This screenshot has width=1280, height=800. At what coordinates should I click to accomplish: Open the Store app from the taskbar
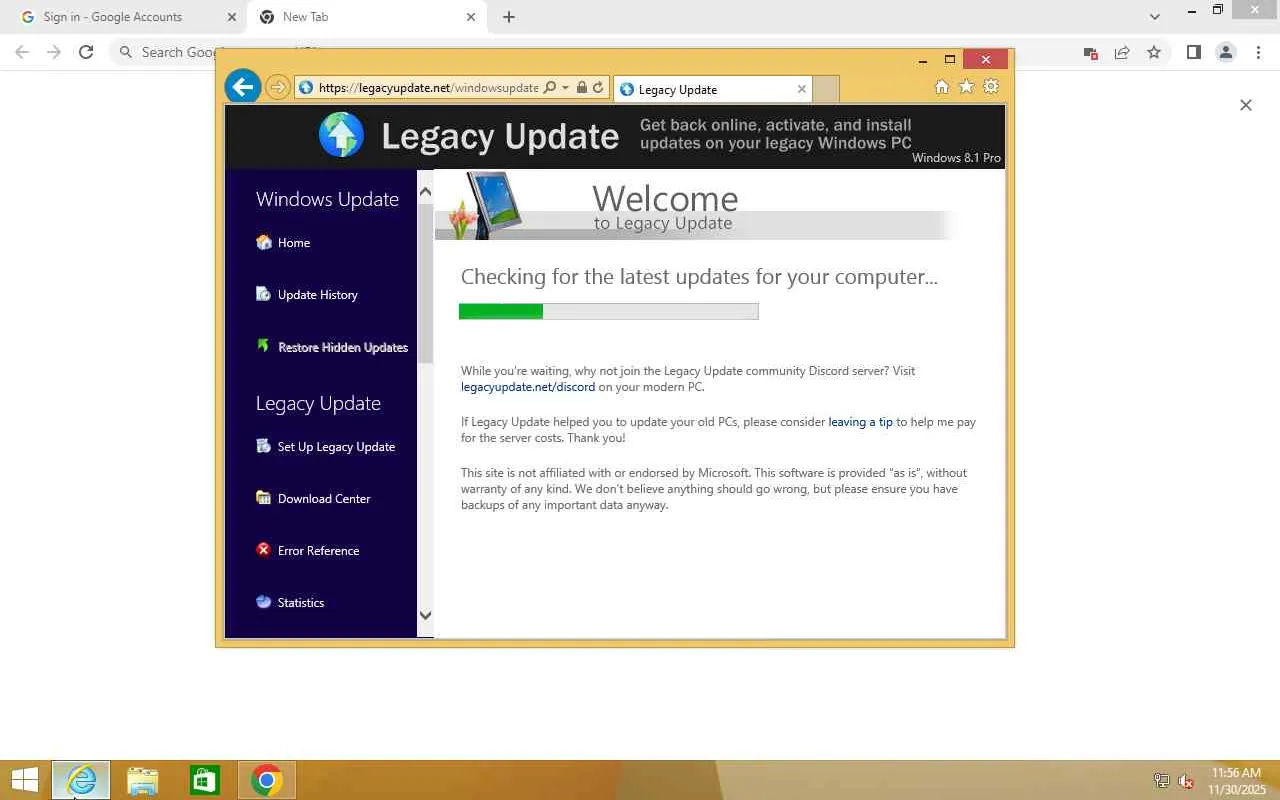[205, 780]
